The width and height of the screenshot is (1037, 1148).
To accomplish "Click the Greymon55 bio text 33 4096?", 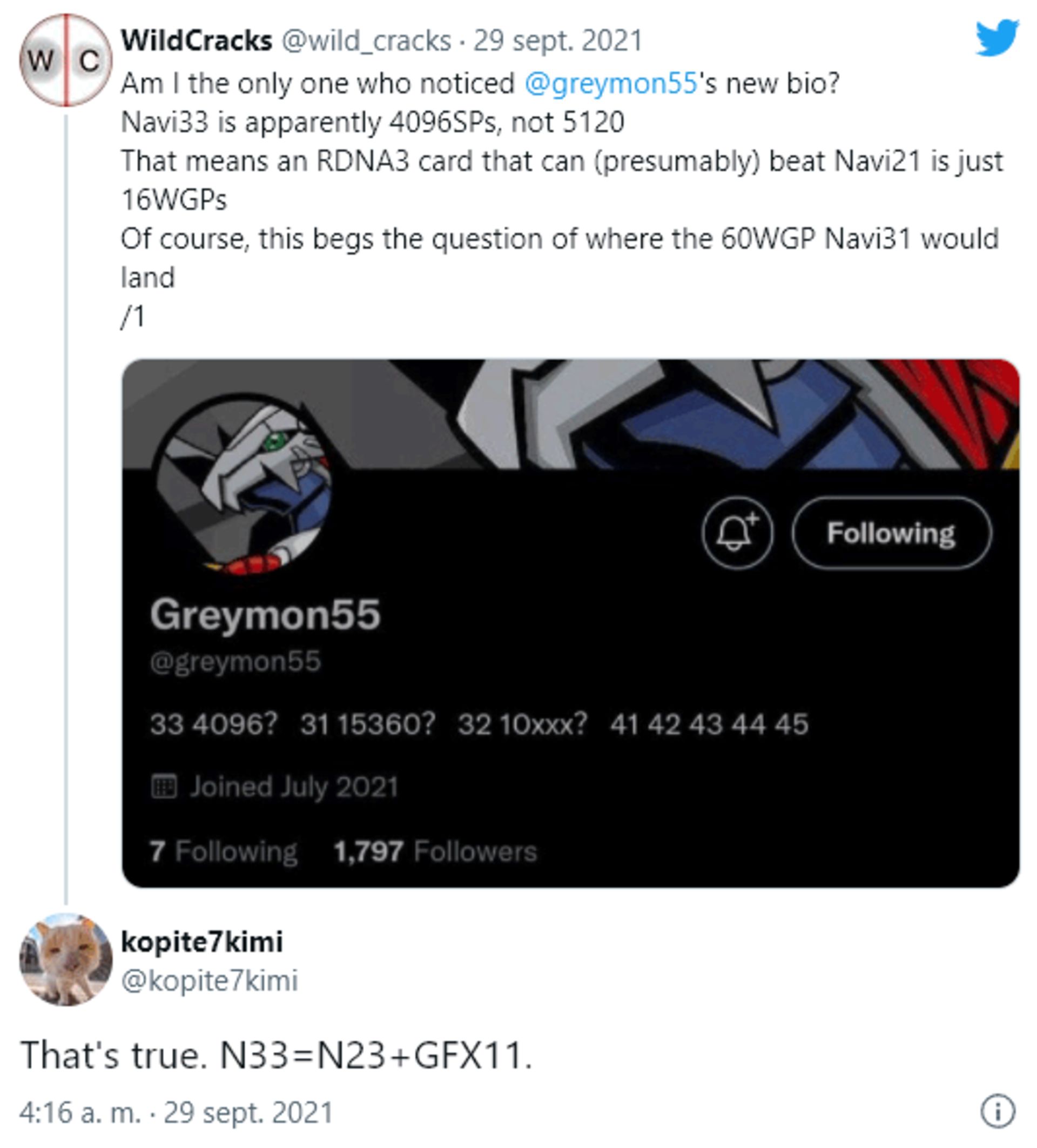I will coord(213,724).
